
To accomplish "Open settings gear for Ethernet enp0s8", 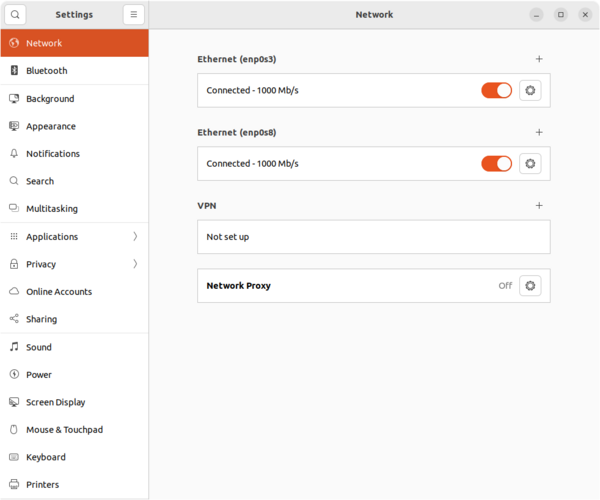I will [530, 164].
